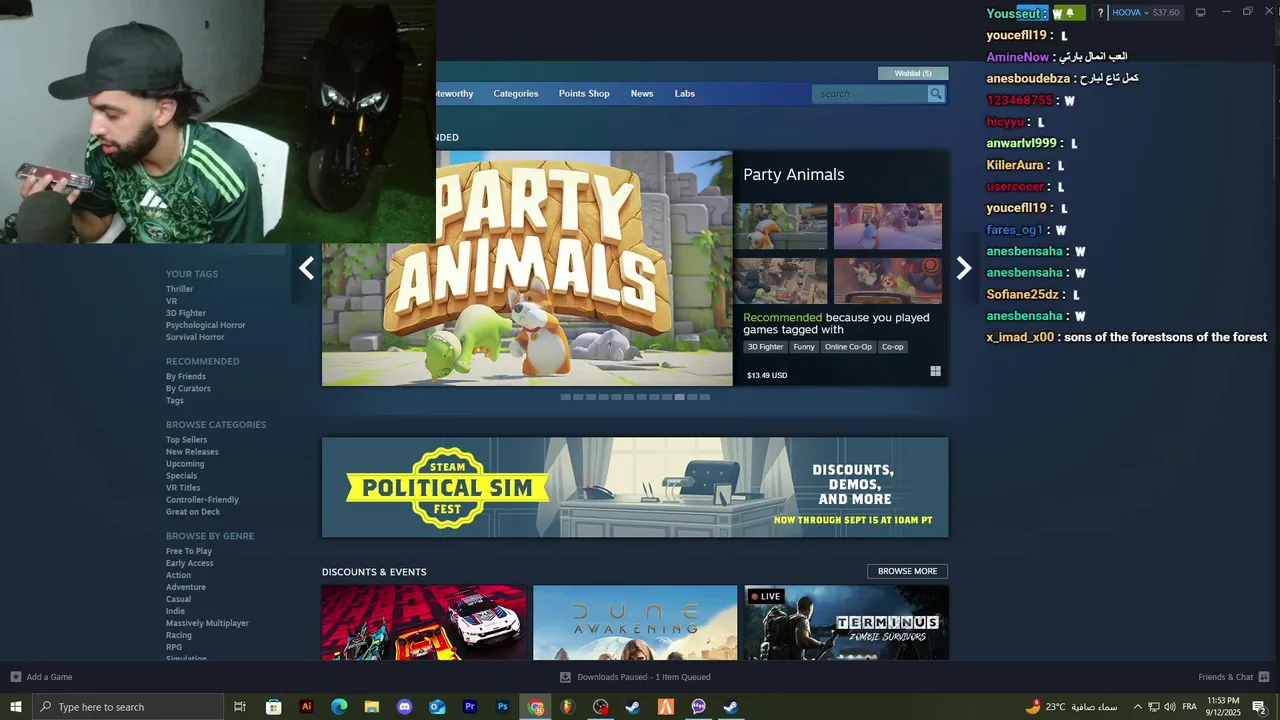The height and width of the screenshot is (720, 1280).
Task: Launch Microsoft Store from taskbar
Action: [x=273, y=707]
